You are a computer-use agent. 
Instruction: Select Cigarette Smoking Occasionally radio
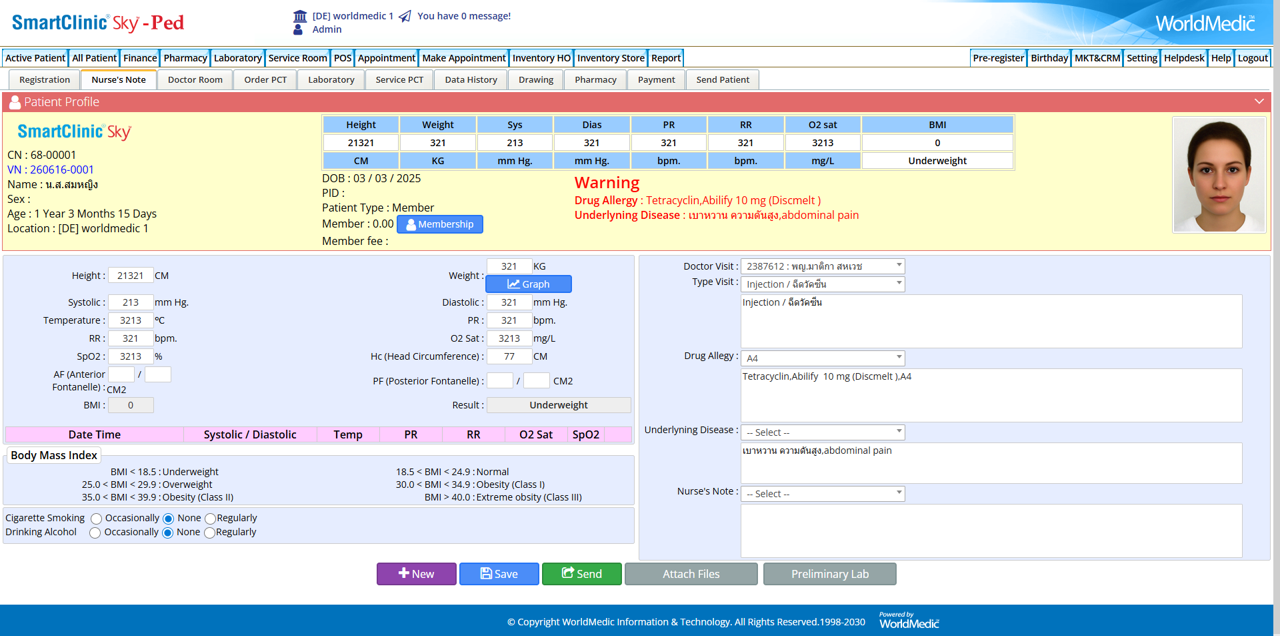(x=96, y=518)
